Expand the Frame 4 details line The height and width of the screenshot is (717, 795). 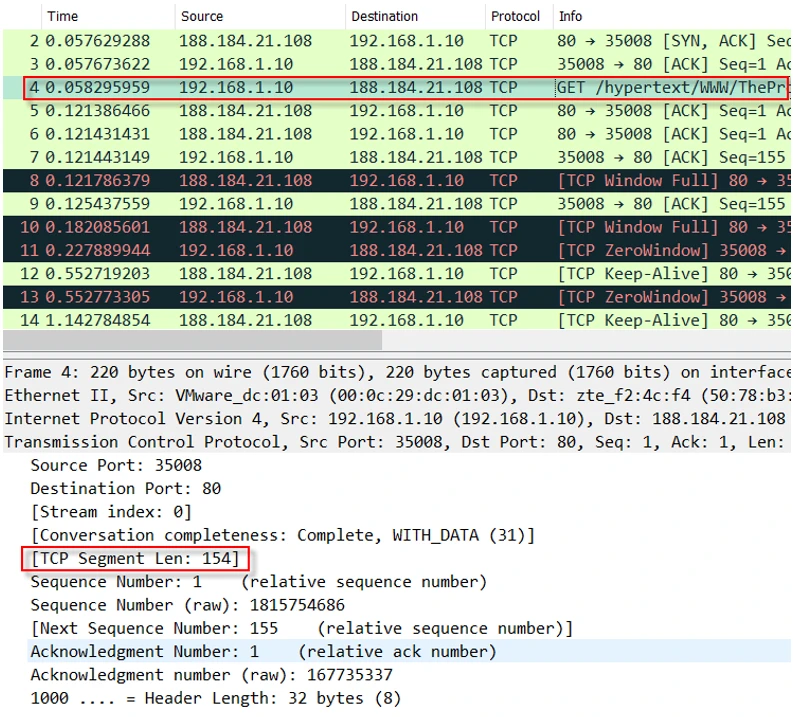tap(300, 372)
